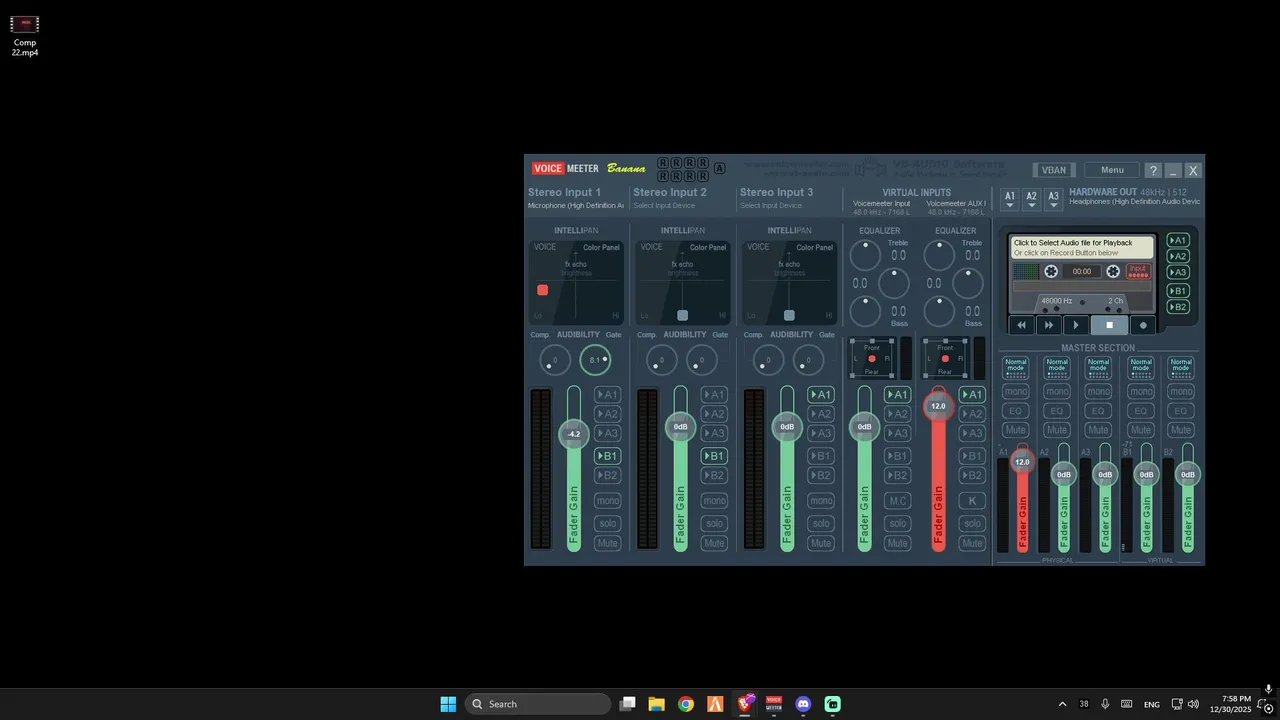
Task: Stop the cassette recorder
Action: tap(1109, 325)
